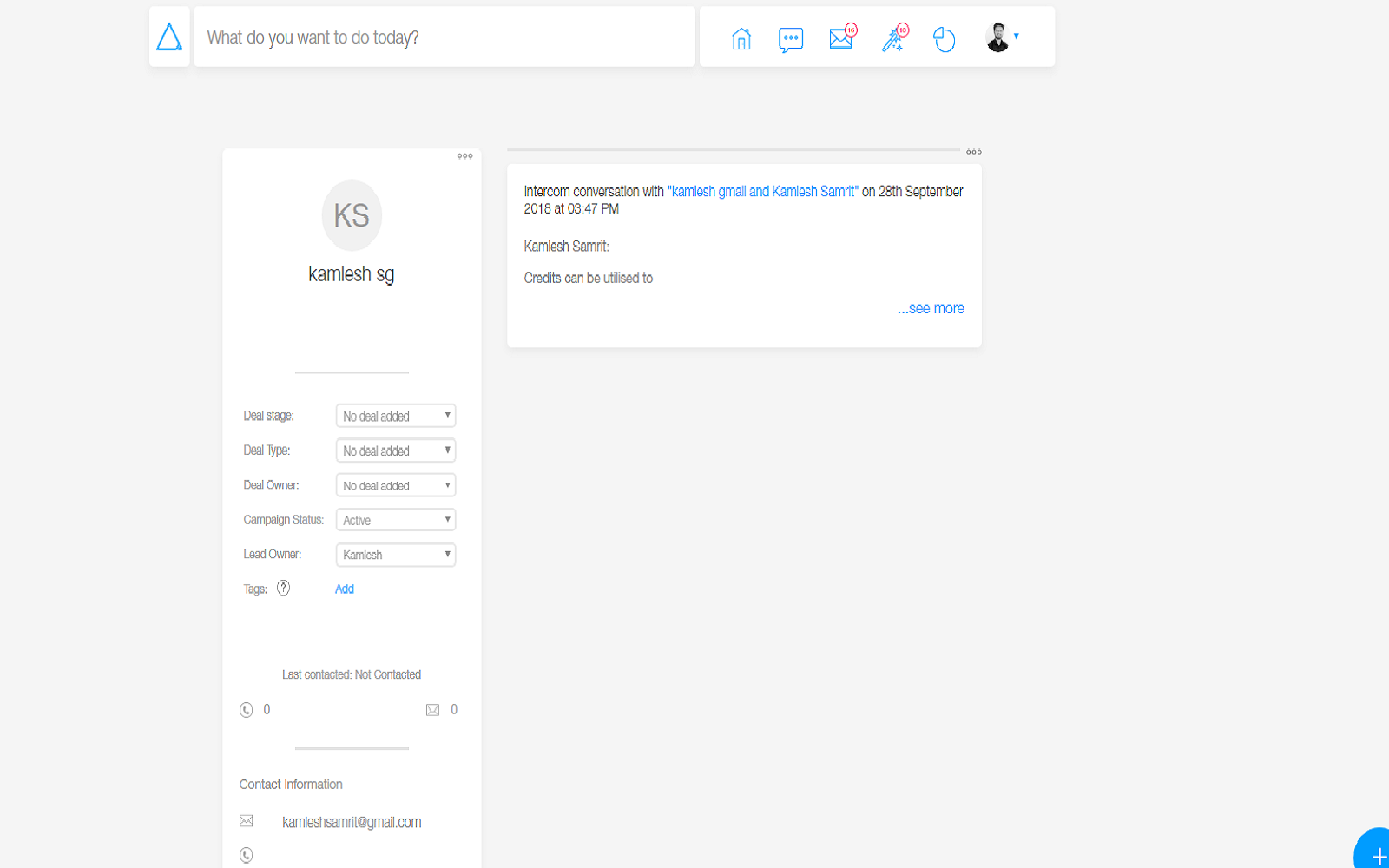Open the Home dashboard icon
Viewport: 1389px width, 868px height.
pyautogui.click(x=741, y=38)
